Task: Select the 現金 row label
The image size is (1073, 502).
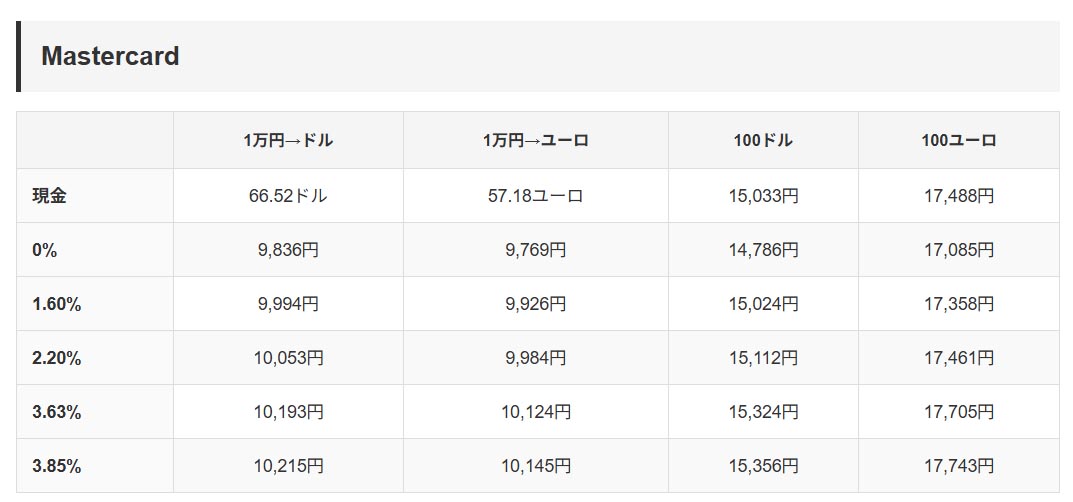Action: [x=49, y=196]
